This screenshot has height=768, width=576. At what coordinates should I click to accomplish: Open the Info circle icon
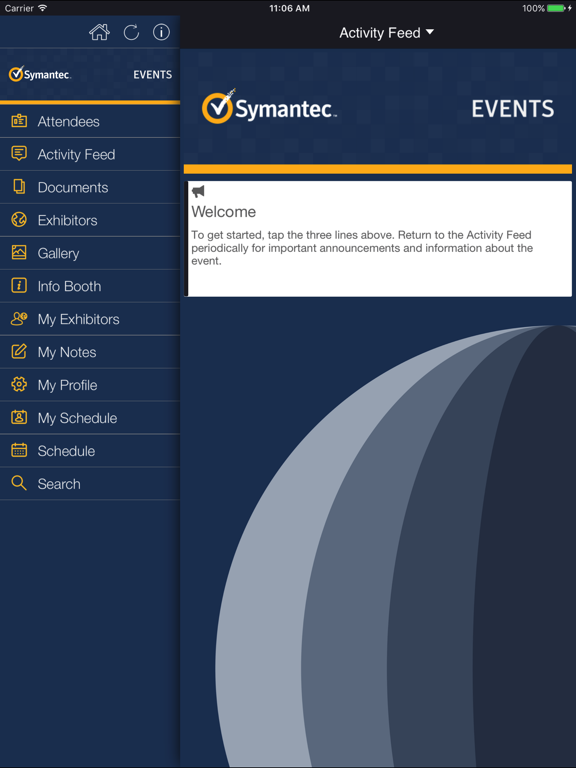(161, 32)
